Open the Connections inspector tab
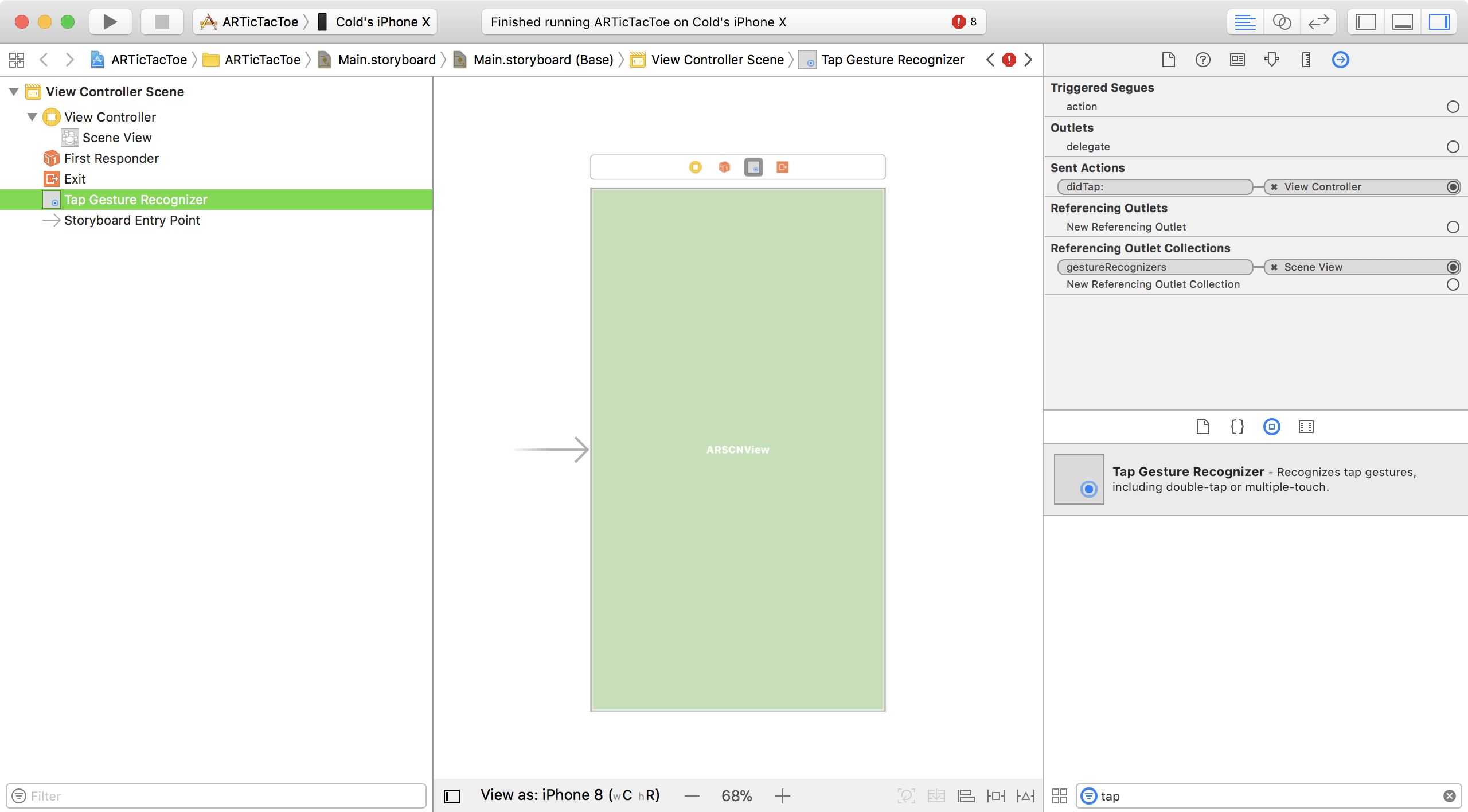The image size is (1468, 812). (x=1340, y=60)
